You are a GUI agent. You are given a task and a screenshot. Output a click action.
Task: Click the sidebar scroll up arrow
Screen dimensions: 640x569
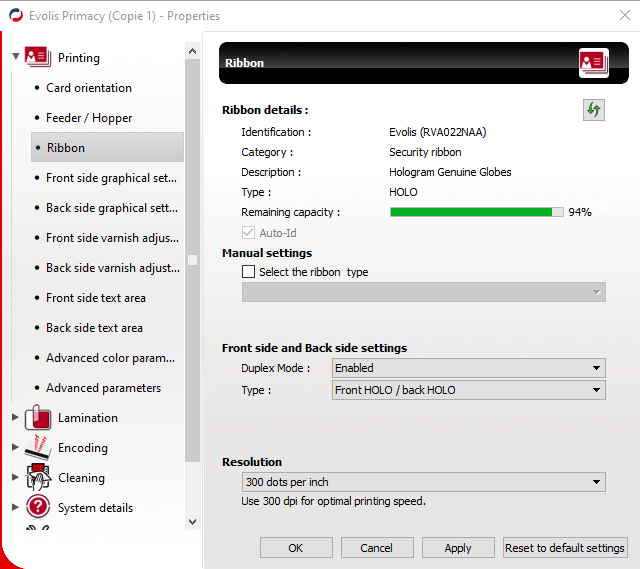coord(192,51)
